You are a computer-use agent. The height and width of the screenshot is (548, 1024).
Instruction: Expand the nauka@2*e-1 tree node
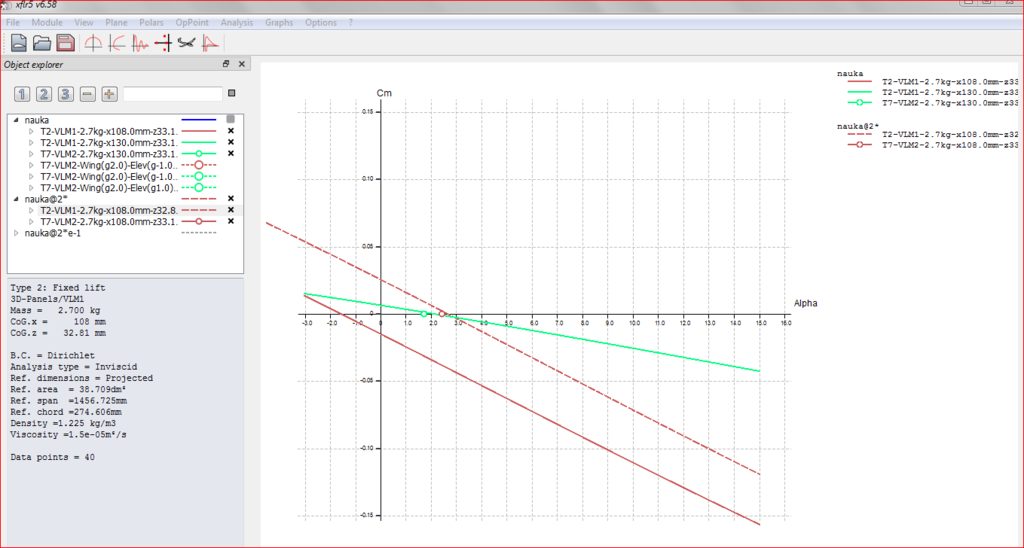[16, 233]
